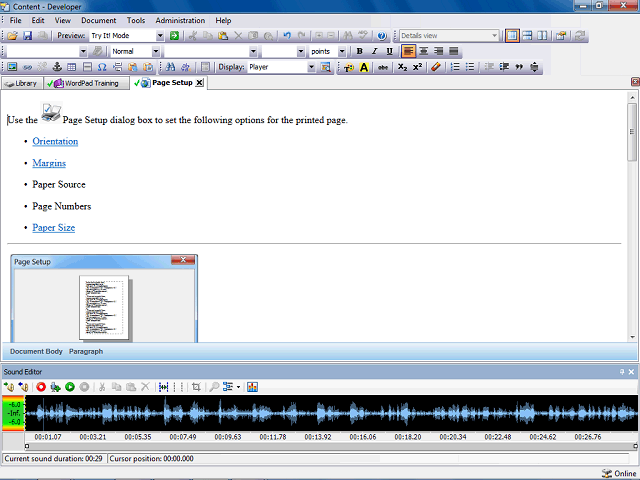
Task: Follow the Margins link
Action: [49, 163]
